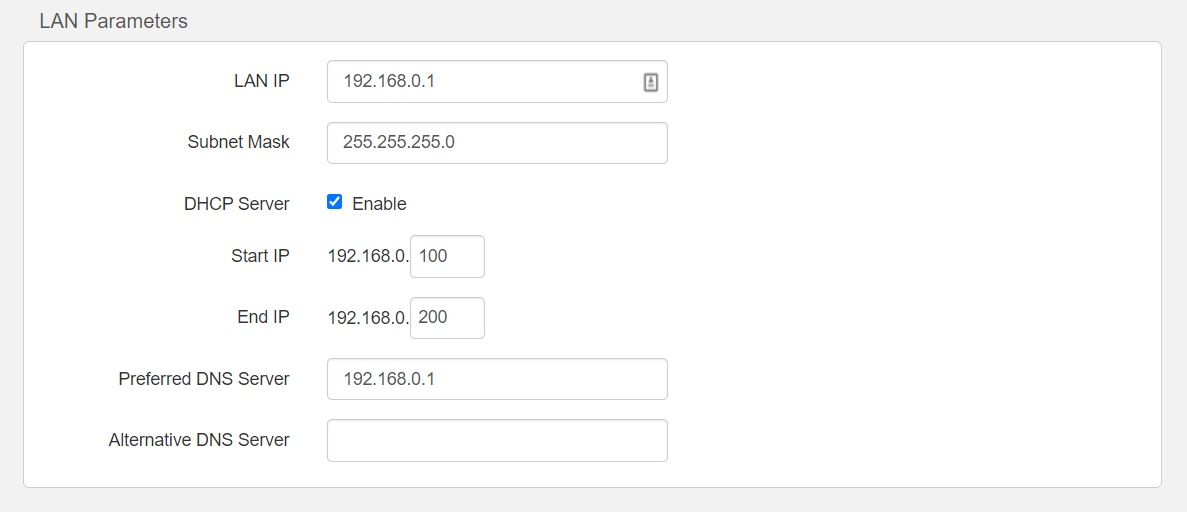Click the Alternative DNS Server label
The height and width of the screenshot is (512, 1187).
[199, 441]
